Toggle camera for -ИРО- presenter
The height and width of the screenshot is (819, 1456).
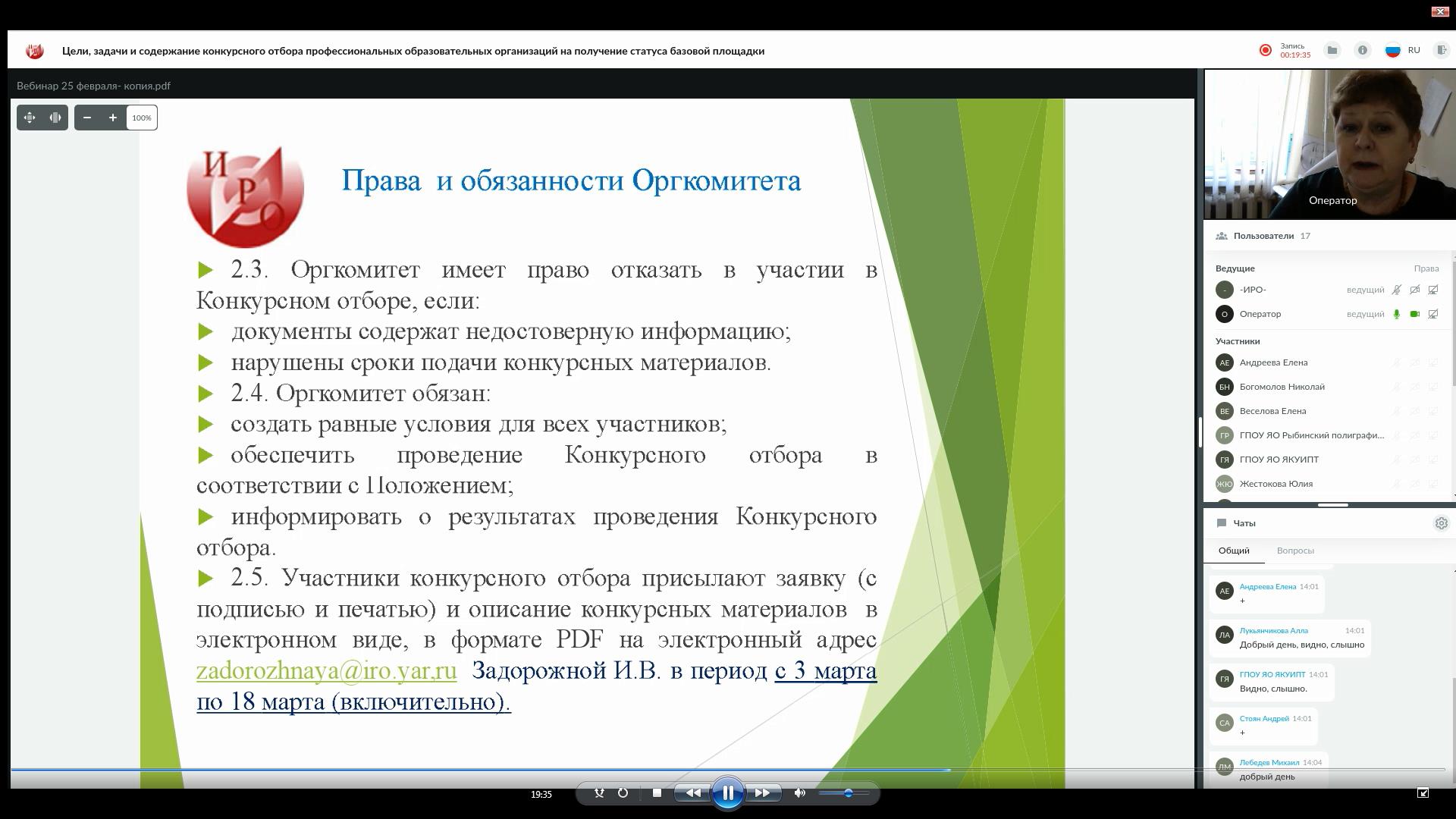[x=1414, y=290]
